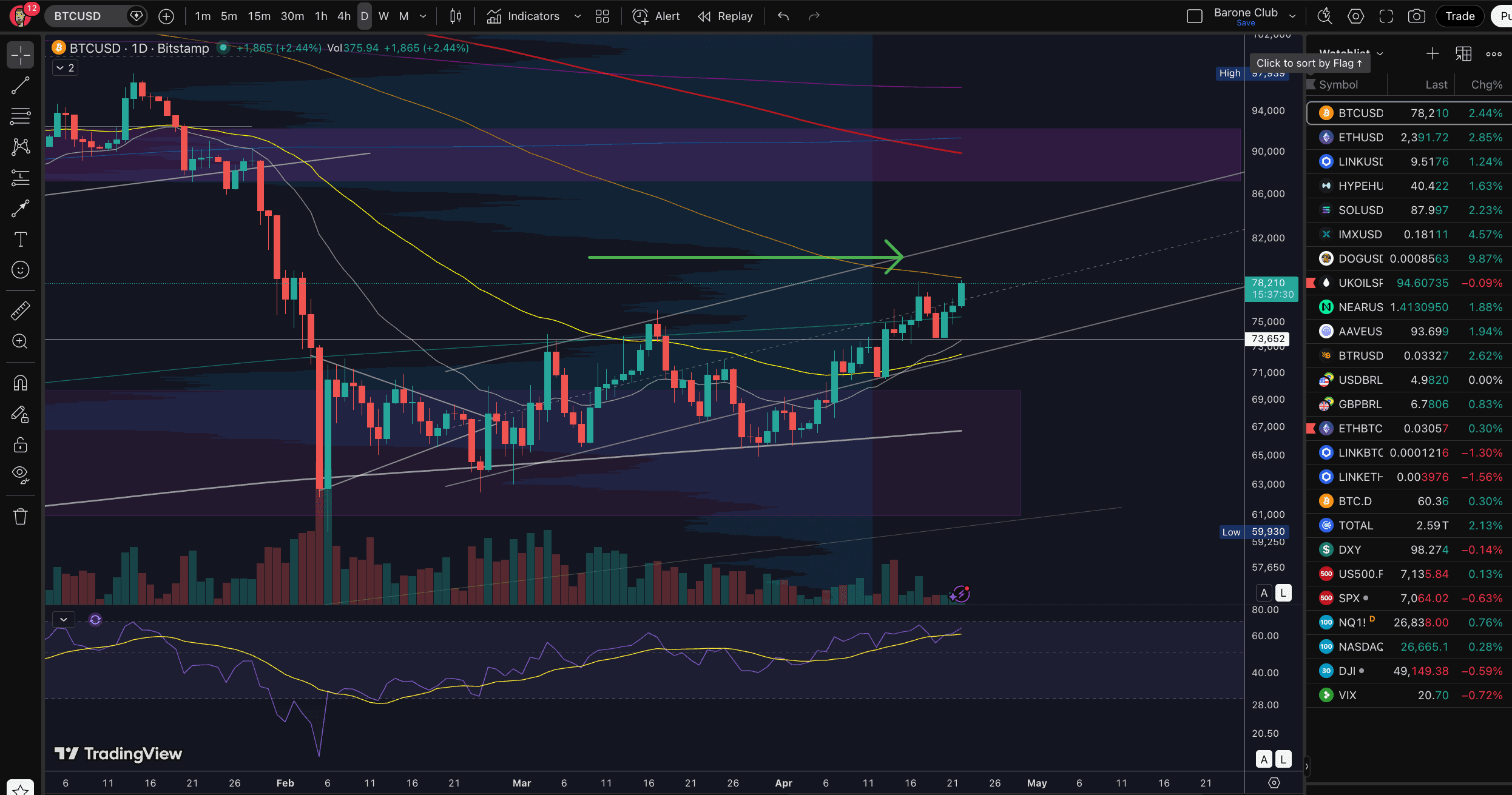Create a new Alert
Image resolution: width=1512 pixels, height=795 pixels.
(656, 16)
